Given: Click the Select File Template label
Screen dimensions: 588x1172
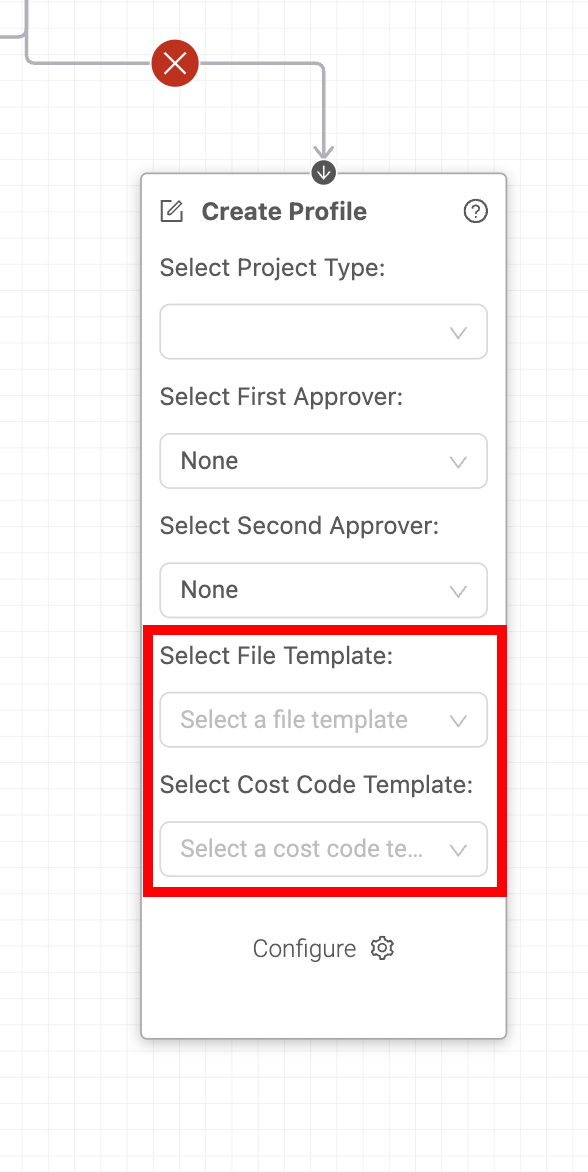Looking at the screenshot, I should point(276,656).
